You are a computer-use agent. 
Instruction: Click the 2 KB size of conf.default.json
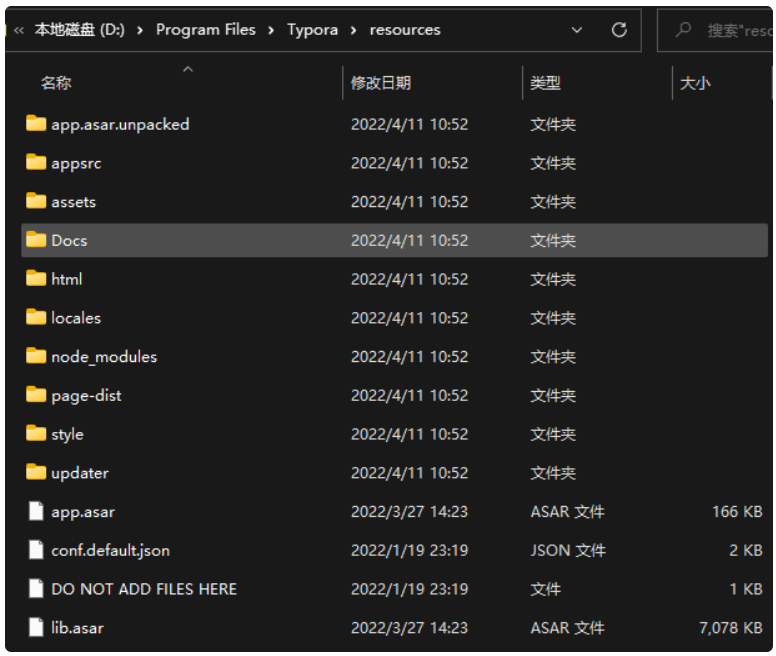[x=746, y=550]
